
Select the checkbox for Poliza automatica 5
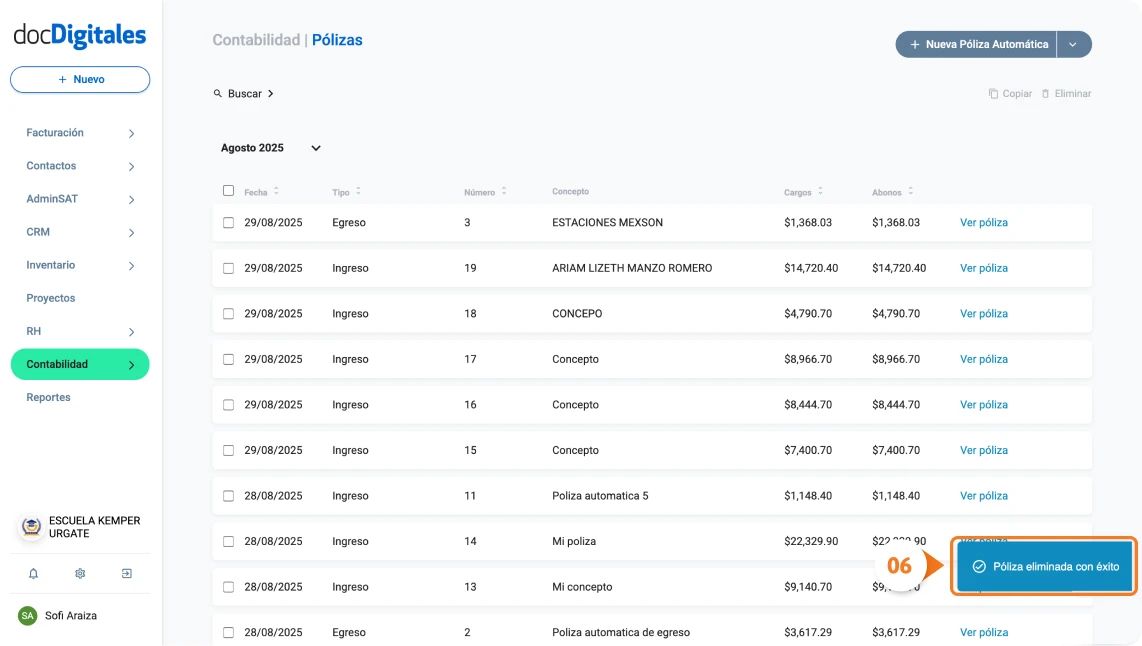pyautogui.click(x=227, y=495)
